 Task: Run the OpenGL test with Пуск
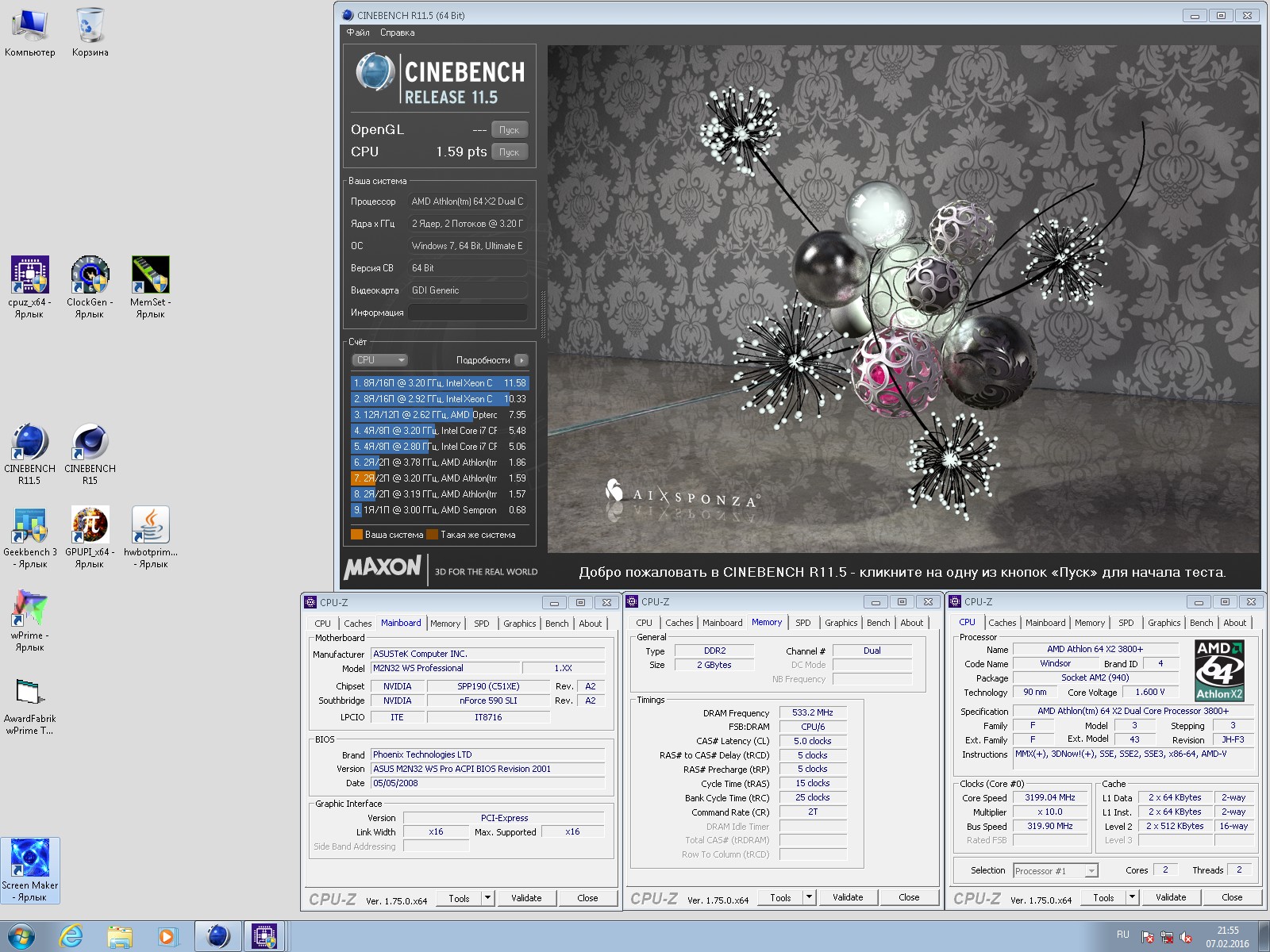pyautogui.click(x=509, y=130)
